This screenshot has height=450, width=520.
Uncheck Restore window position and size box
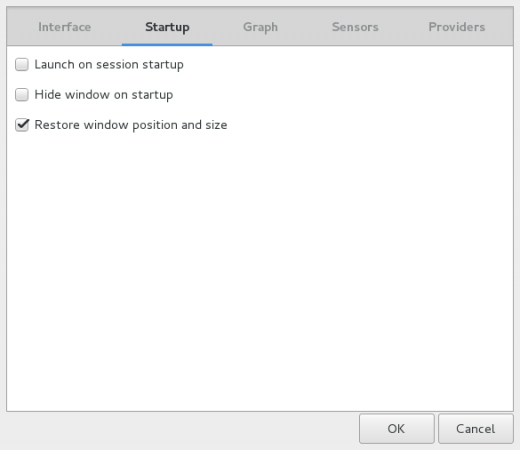pyautogui.click(x=22, y=125)
